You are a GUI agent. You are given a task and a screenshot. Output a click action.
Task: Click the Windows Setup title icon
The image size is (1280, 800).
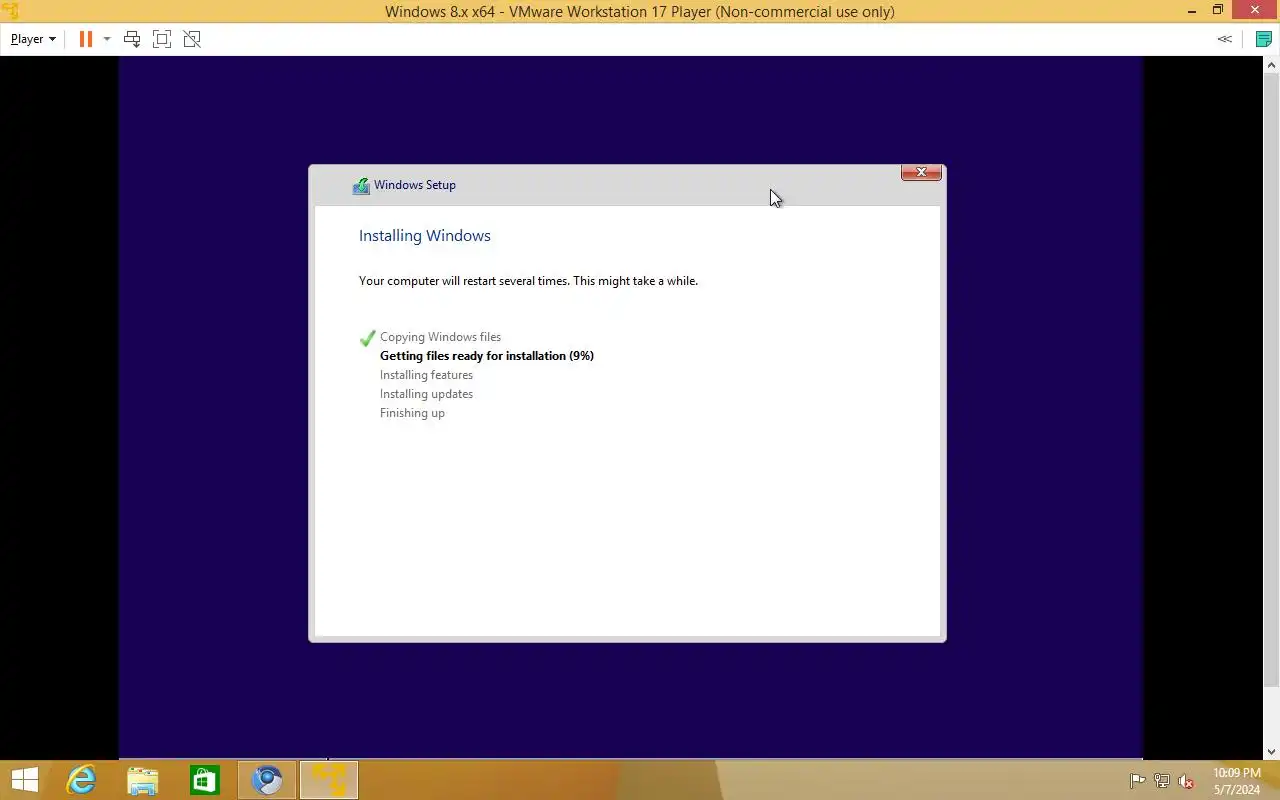click(361, 185)
